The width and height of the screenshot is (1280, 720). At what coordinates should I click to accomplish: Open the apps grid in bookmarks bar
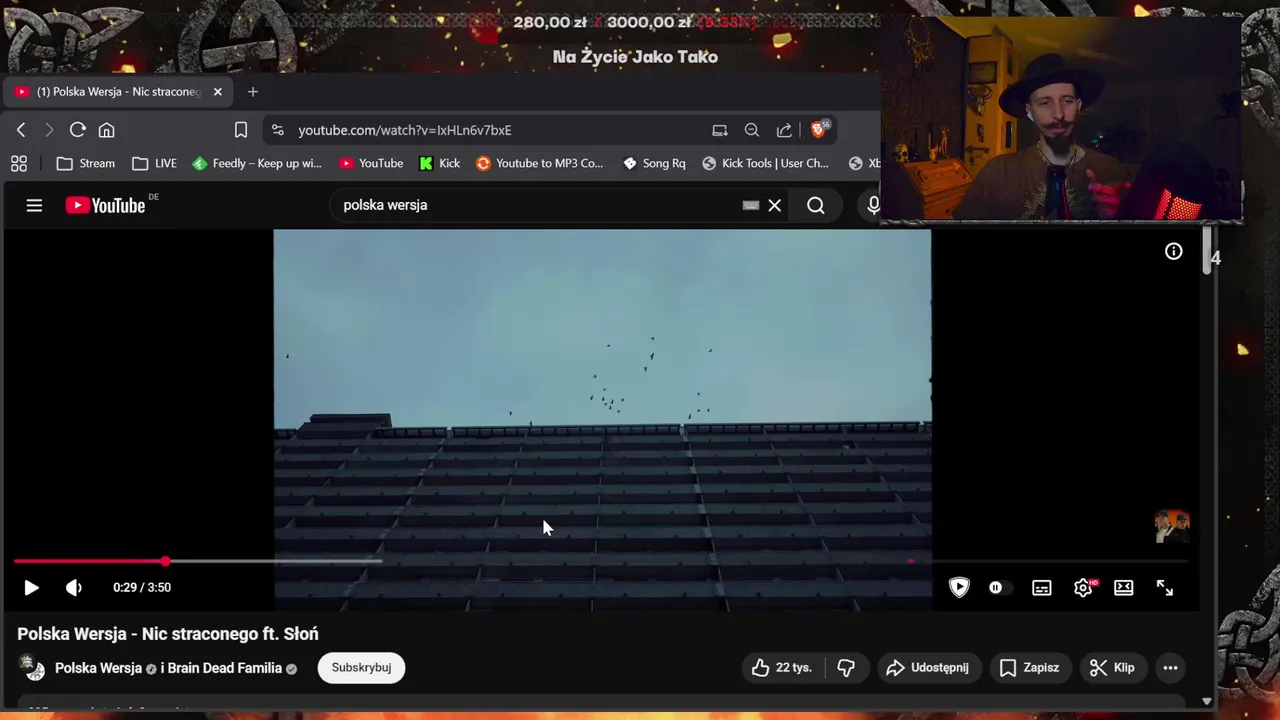19,163
